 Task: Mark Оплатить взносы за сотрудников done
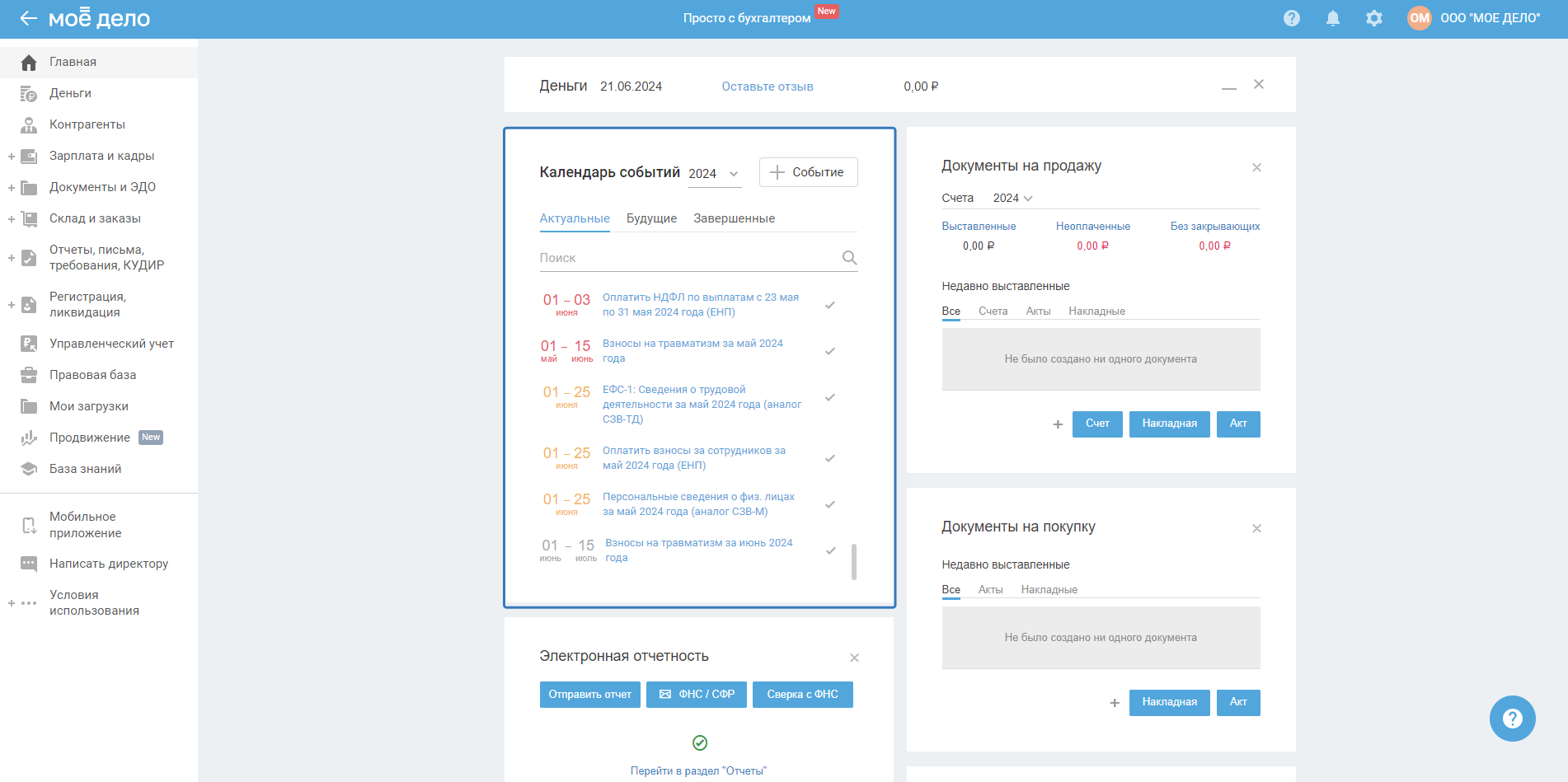830,458
